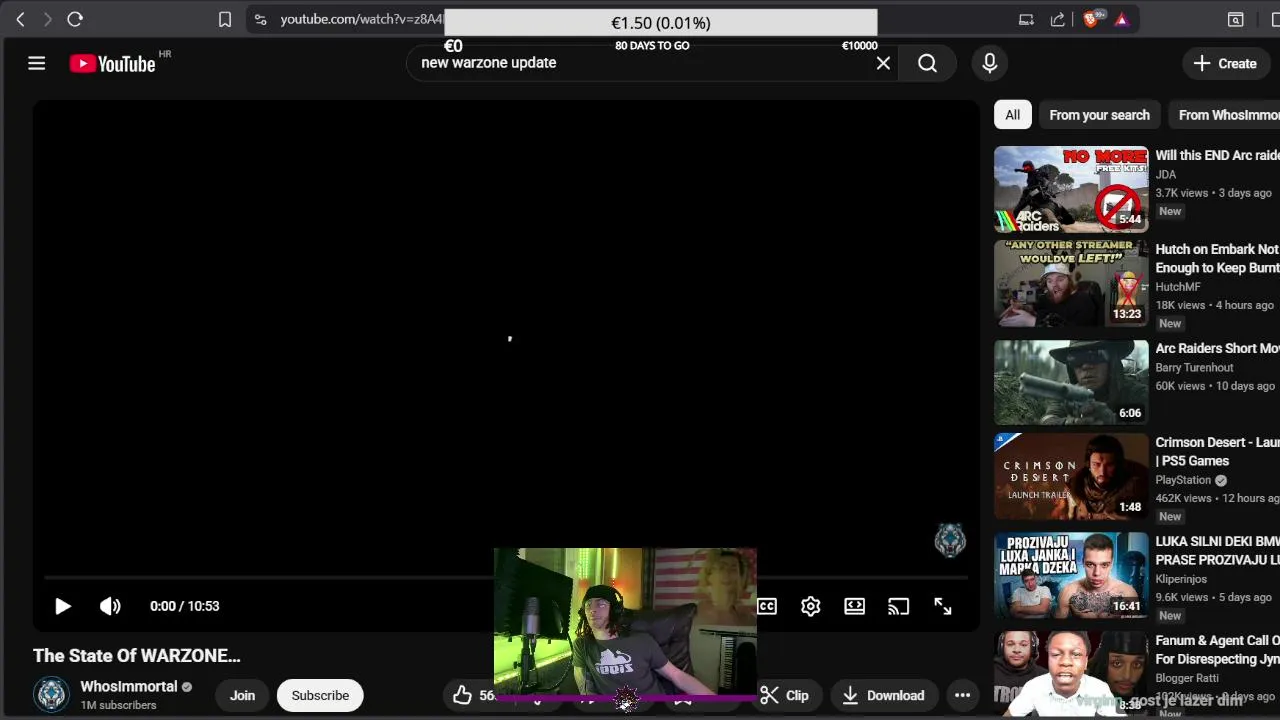
Task: Click the Barry Turenhout channel name
Action: [1194, 367]
